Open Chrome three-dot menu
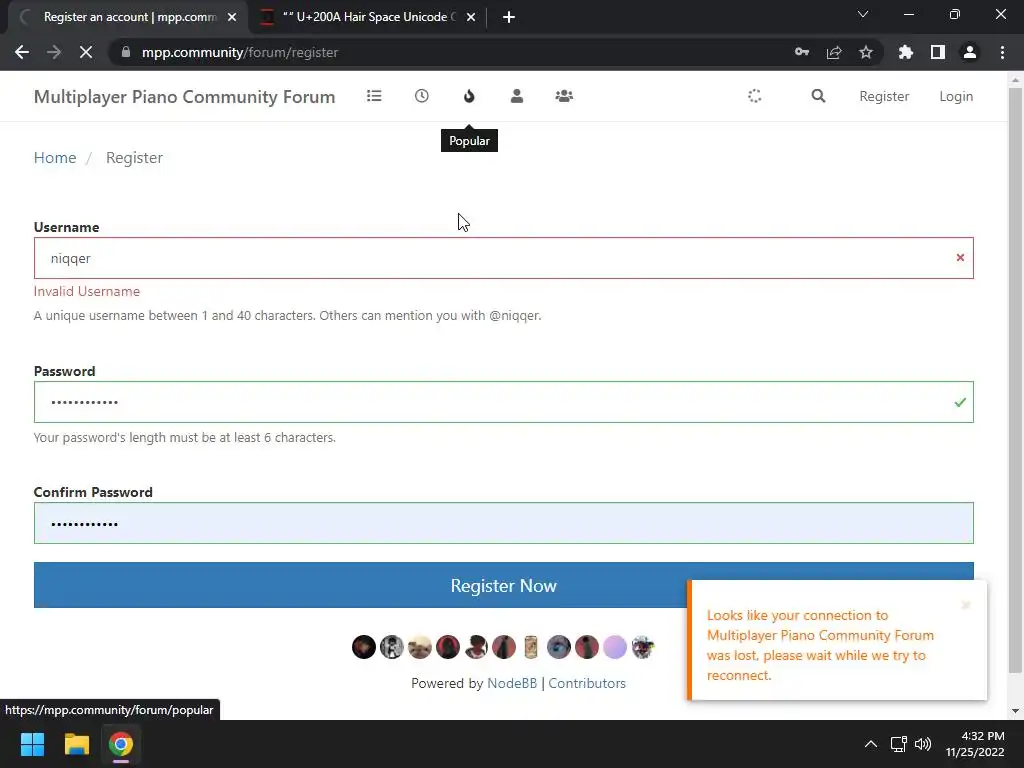Screen dimensions: 1024x768 click(x=1002, y=52)
